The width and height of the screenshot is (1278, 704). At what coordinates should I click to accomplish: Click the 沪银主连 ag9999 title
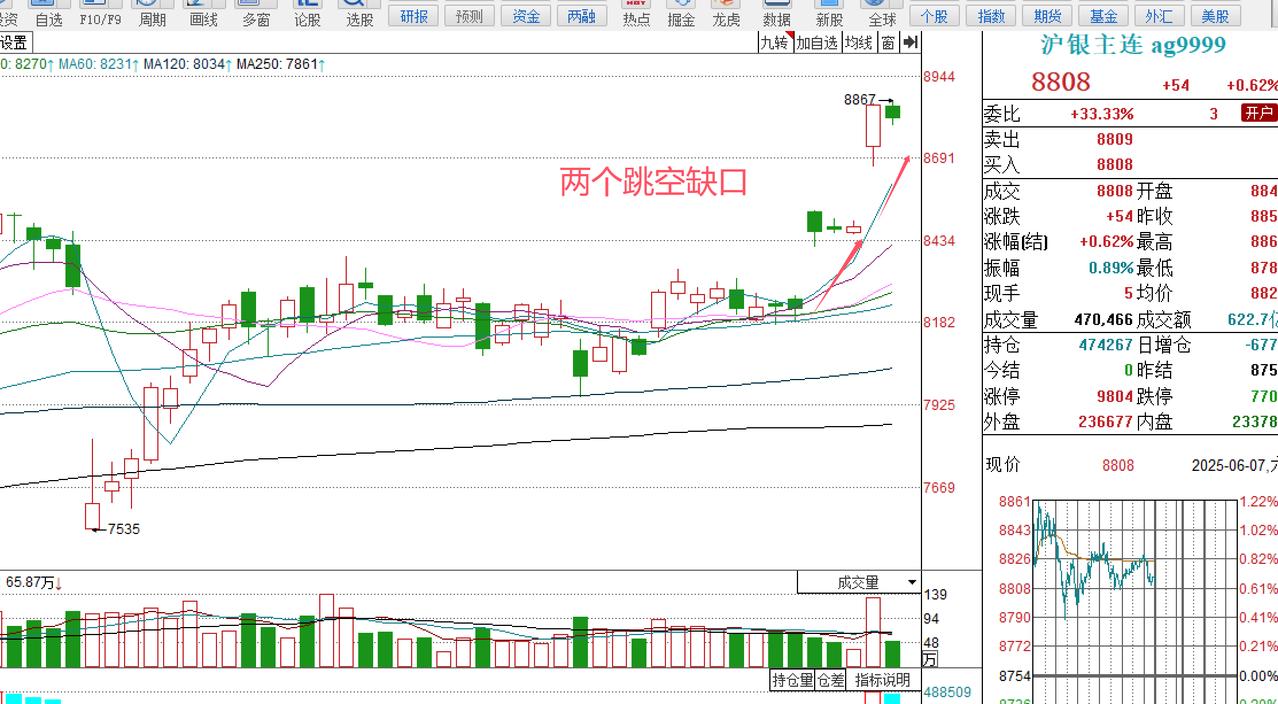(x=1133, y=45)
